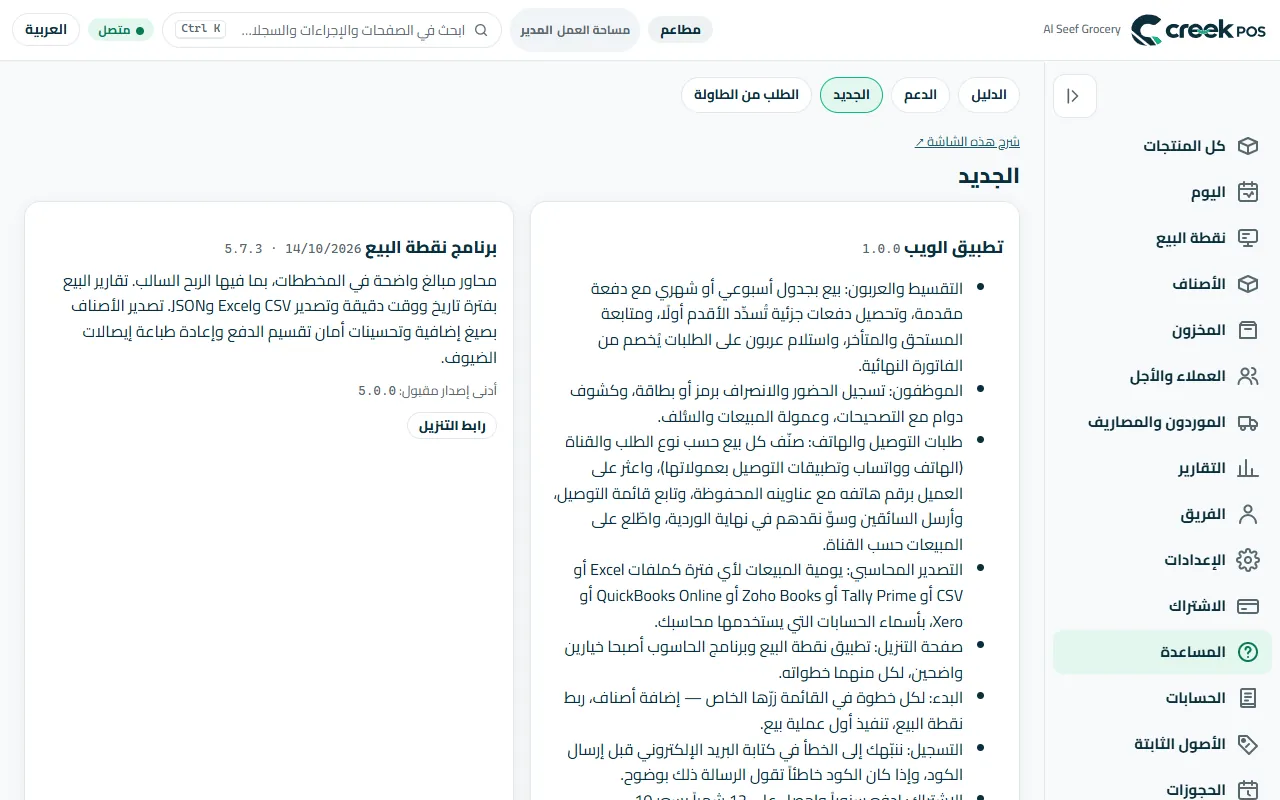The height and width of the screenshot is (800, 1280).
Task: Click the web app version 1.0.0
Action: coord(882,248)
